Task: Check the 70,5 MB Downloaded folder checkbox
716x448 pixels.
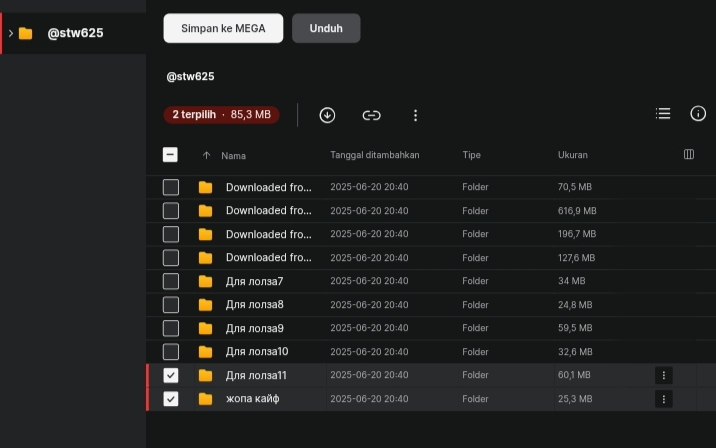Action: click(x=171, y=187)
